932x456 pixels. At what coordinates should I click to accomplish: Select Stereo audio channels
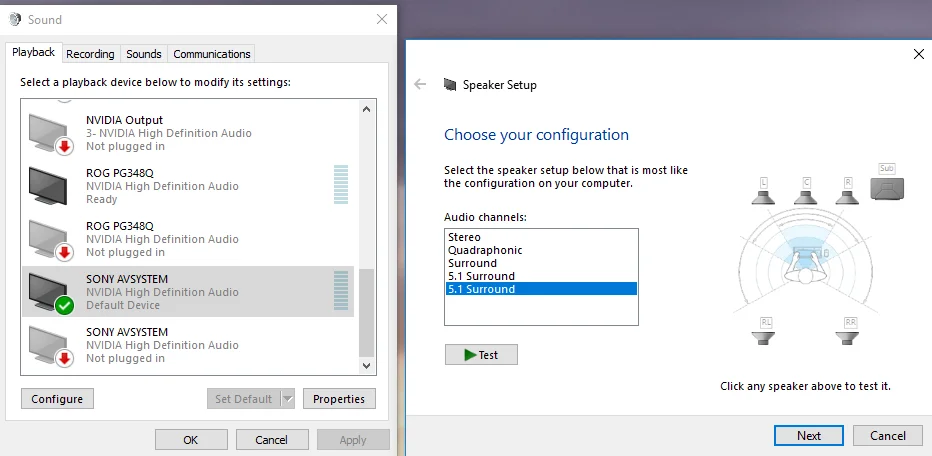tap(541, 237)
